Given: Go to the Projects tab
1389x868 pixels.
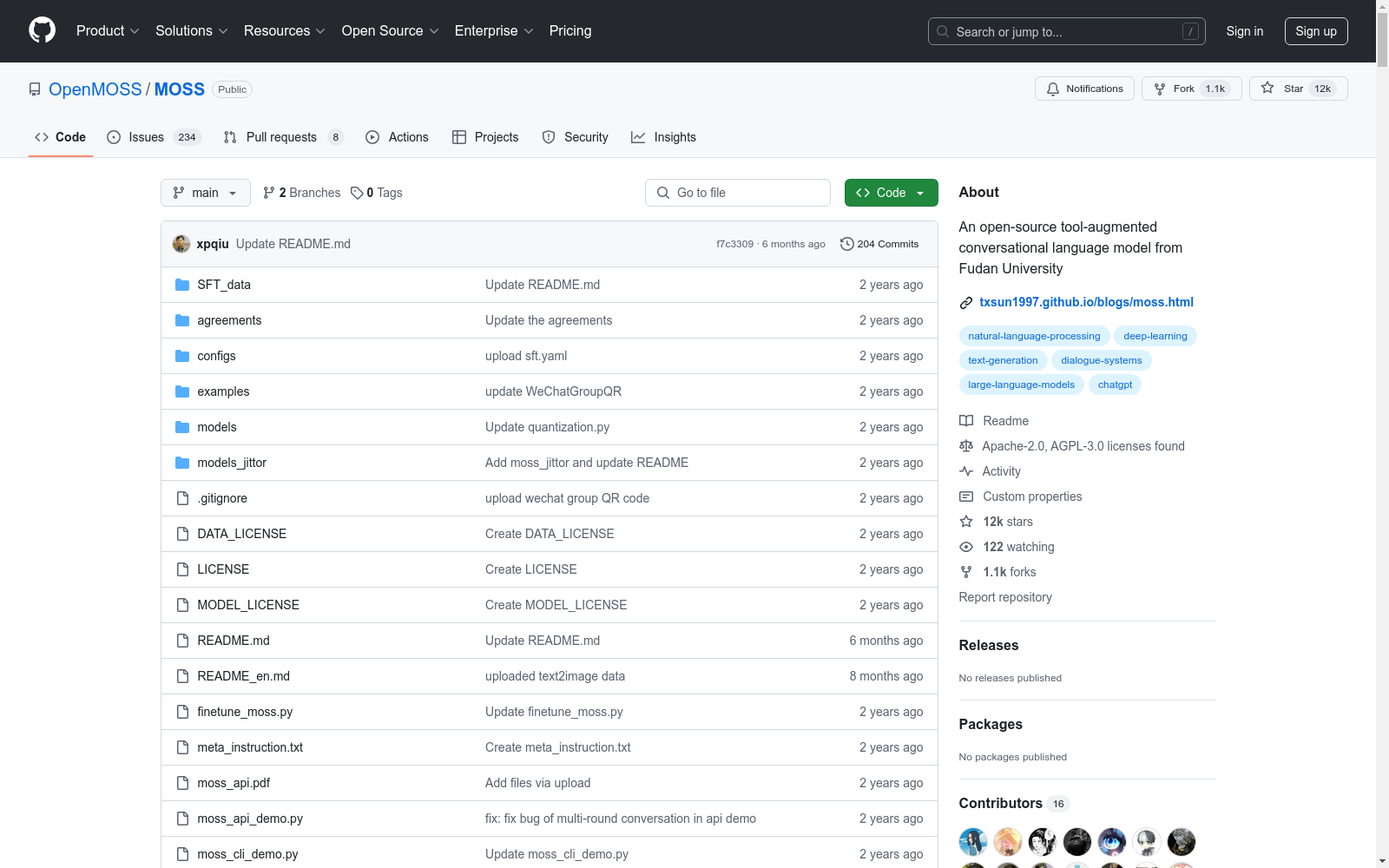Looking at the screenshot, I should click(485, 137).
